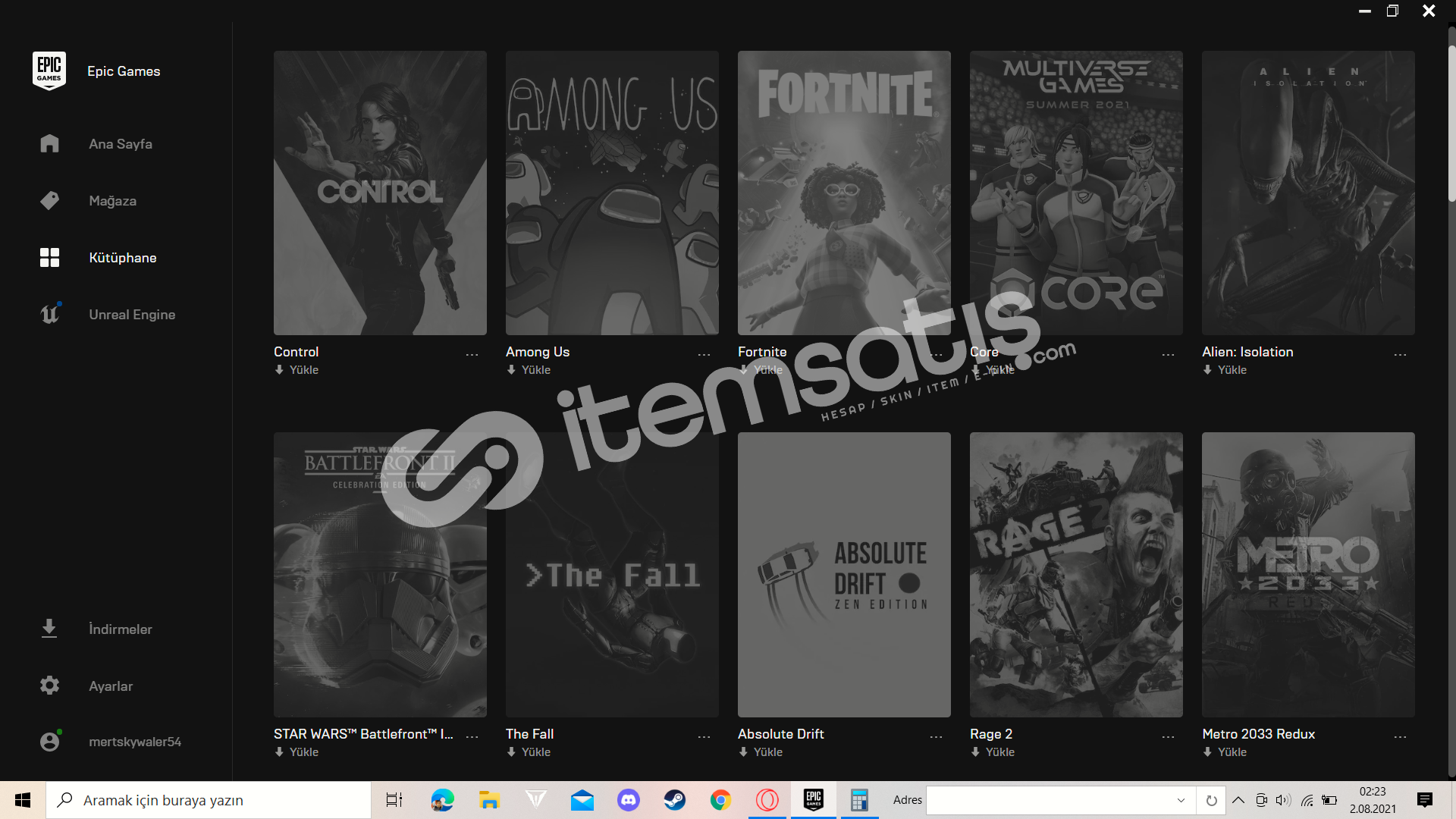Open Opera browser from the taskbar
The image size is (1456, 819).
pos(767,800)
